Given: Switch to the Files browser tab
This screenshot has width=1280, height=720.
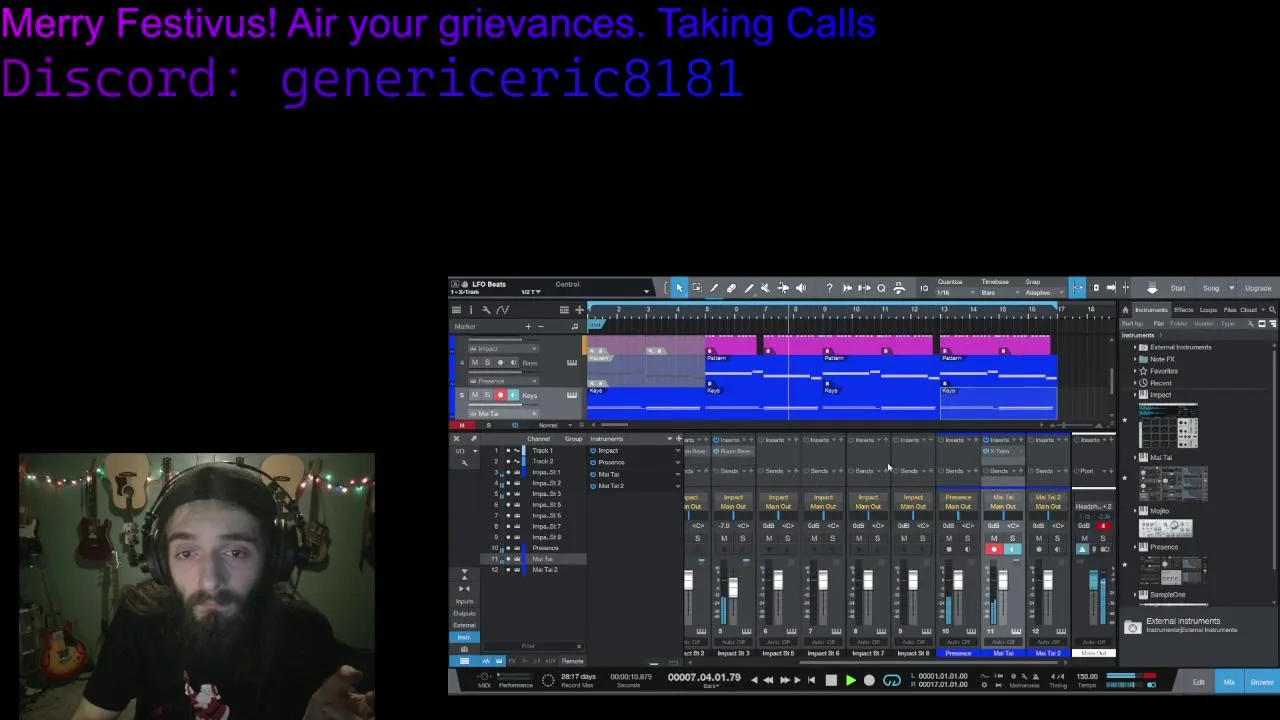Looking at the screenshot, I should [1230, 310].
